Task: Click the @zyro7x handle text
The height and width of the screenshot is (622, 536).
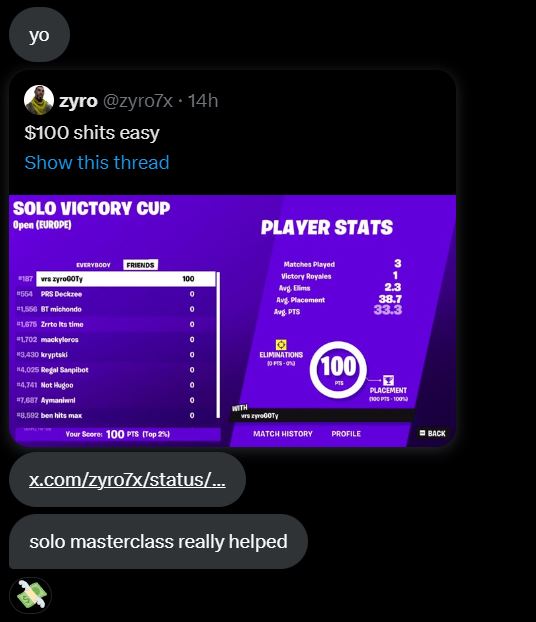Action: coord(138,101)
